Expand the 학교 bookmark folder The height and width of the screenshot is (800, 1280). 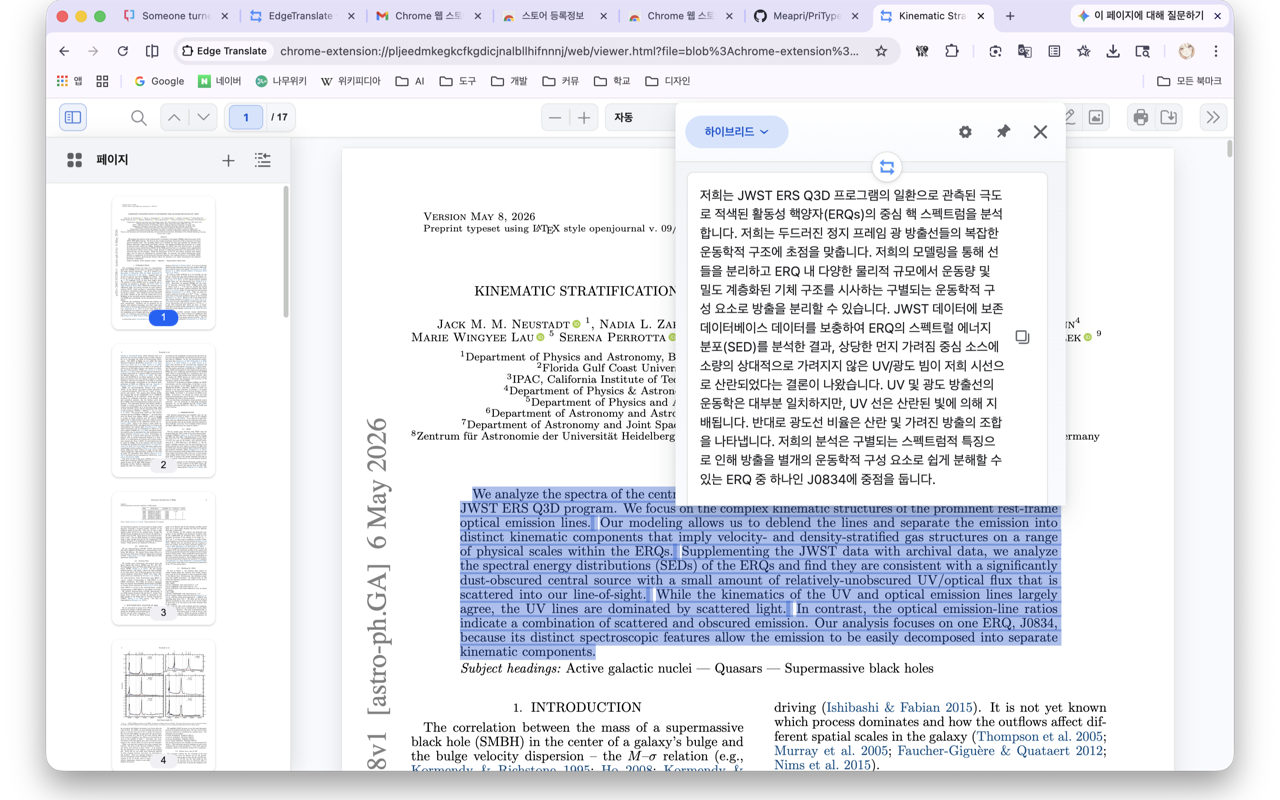click(612, 81)
